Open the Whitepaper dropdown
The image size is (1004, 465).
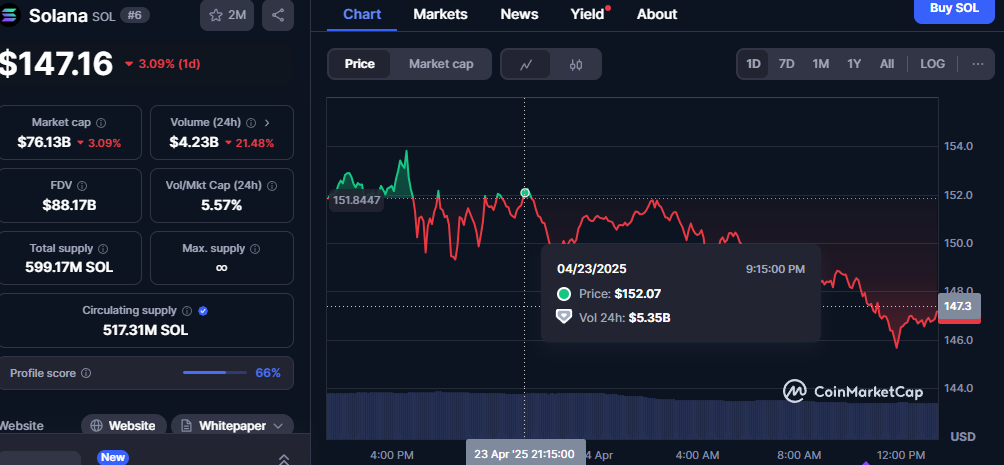tap(232, 425)
